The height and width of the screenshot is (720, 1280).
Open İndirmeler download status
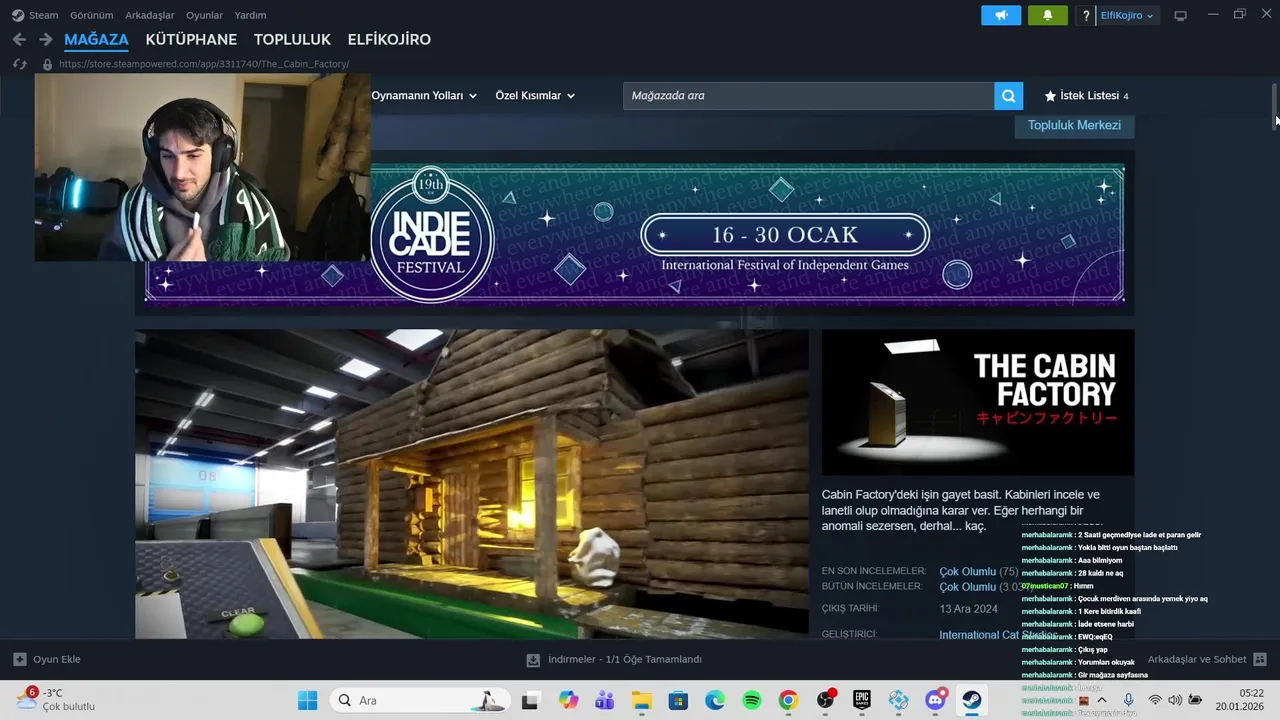click(x=614, y=659)
